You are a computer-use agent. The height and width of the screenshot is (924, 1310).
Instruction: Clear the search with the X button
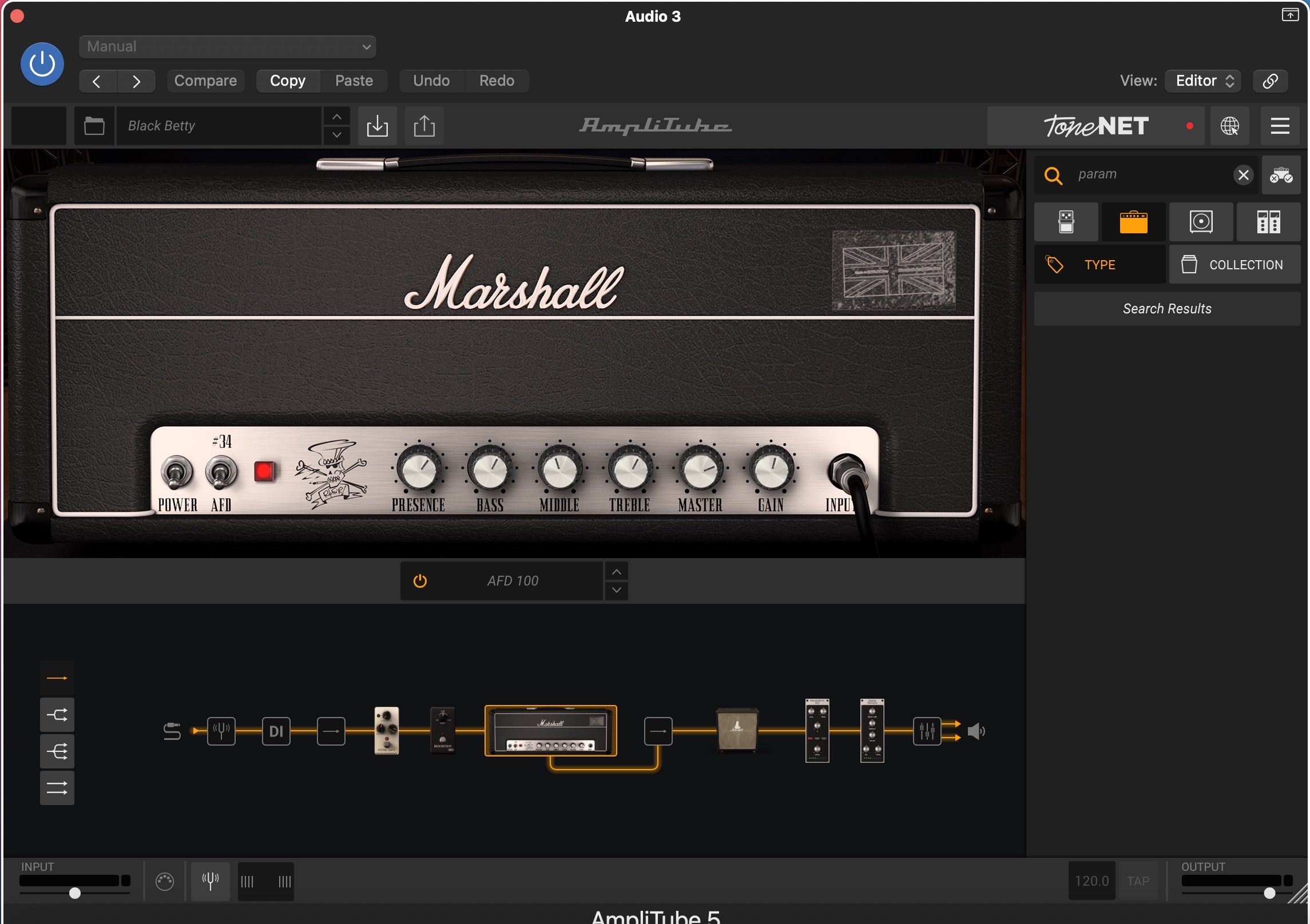click(x=1244, y=175)
